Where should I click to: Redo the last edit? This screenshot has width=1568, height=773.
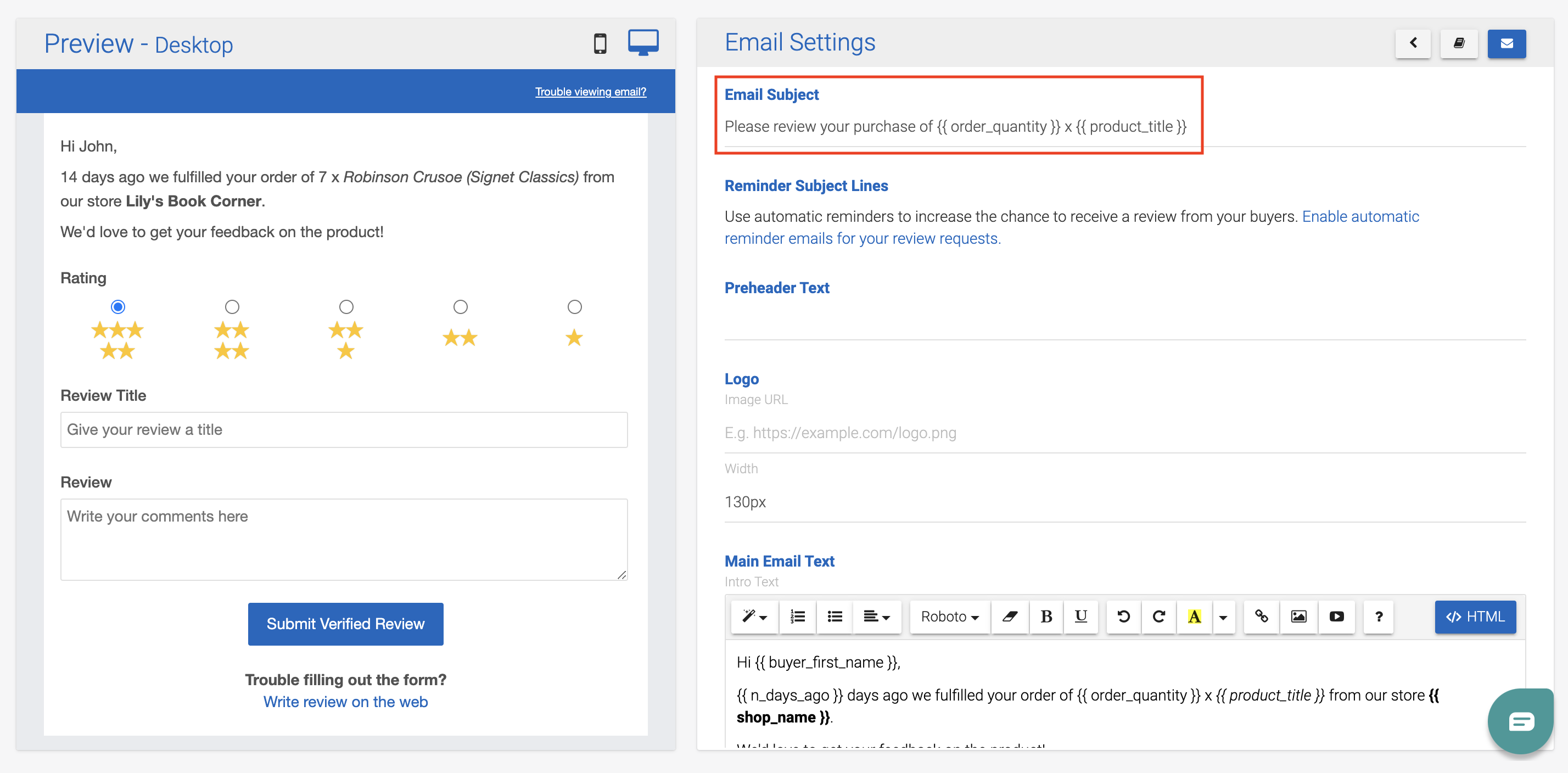click(x=1159, y=617)
